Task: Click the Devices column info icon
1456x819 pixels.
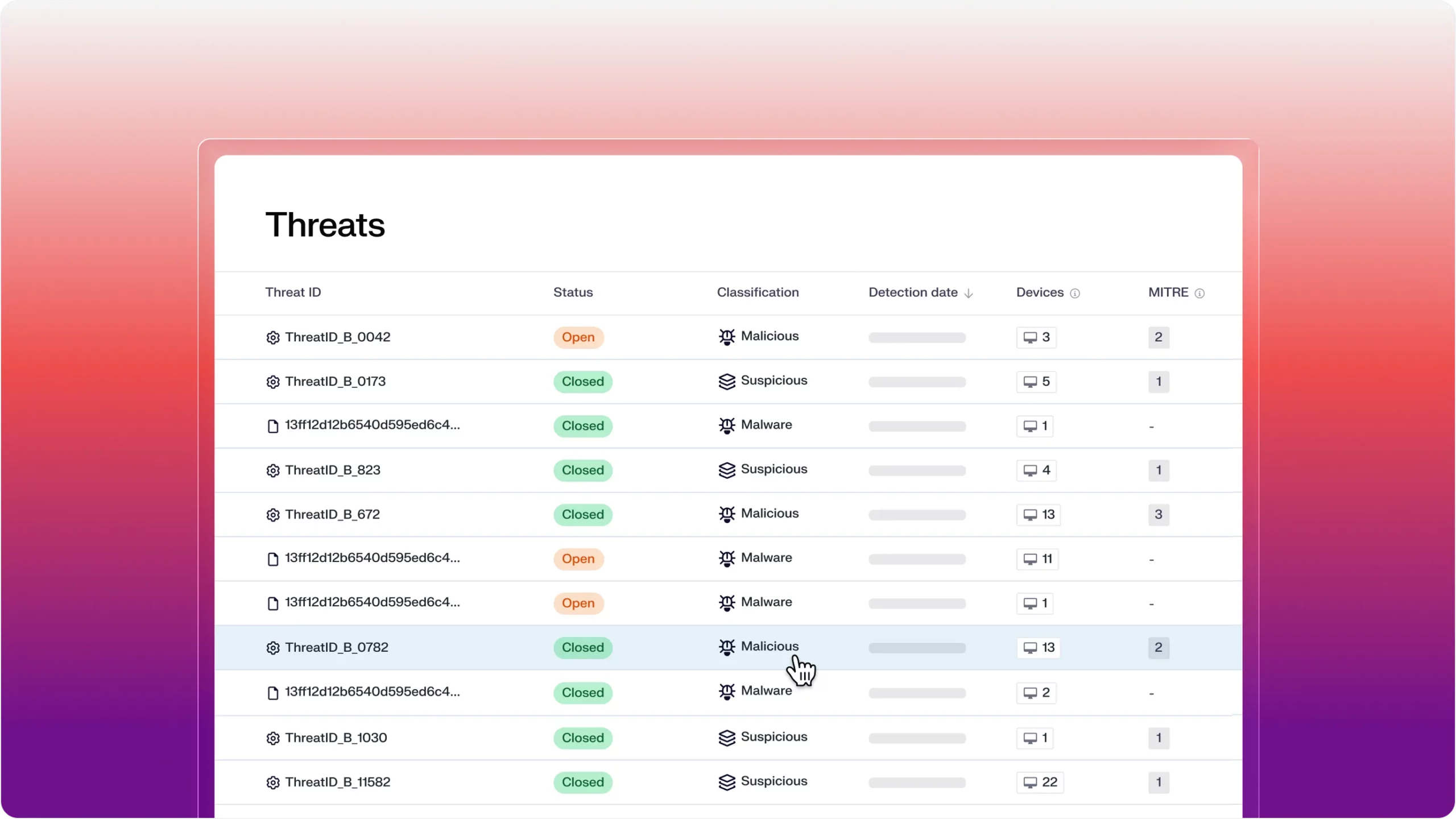Action: [x=1075, y=293]
